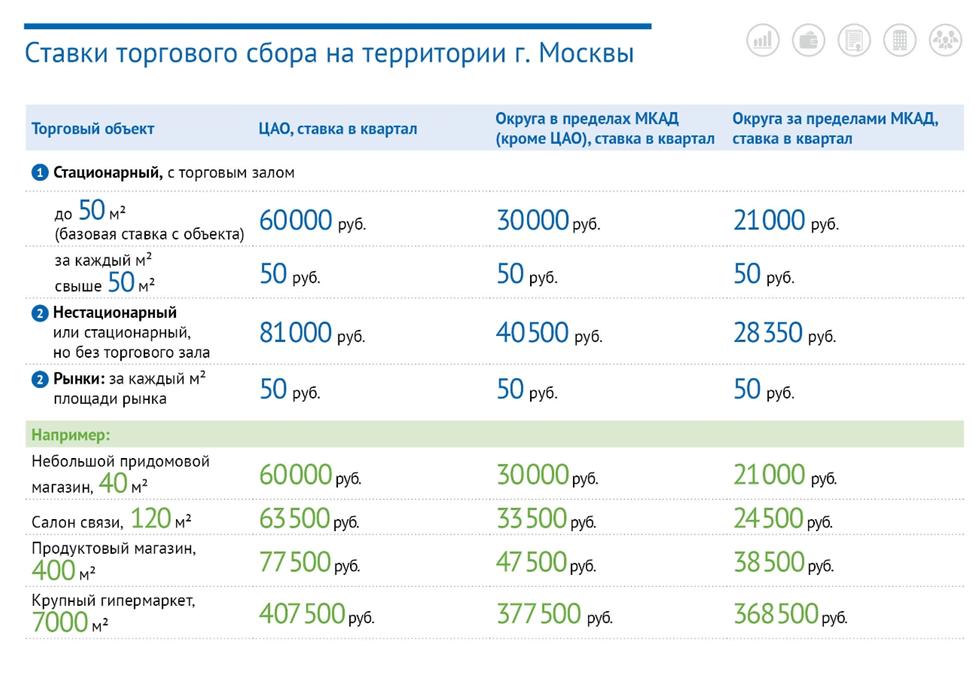Click the numbered badge next to Рынки
The image size is (975, 693).
click(x=40, y=379)
